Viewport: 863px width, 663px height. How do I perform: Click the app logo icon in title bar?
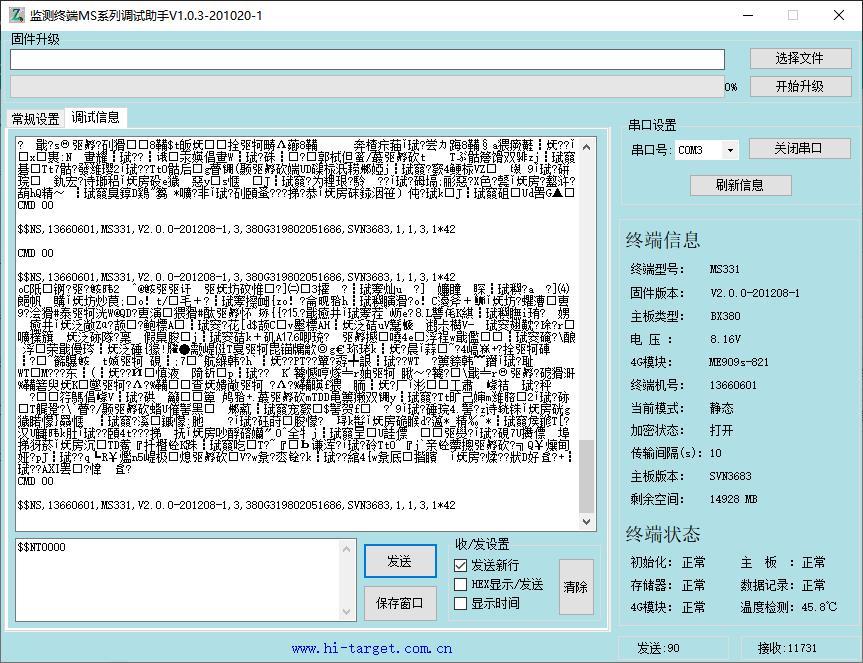(x=15, y=15)
